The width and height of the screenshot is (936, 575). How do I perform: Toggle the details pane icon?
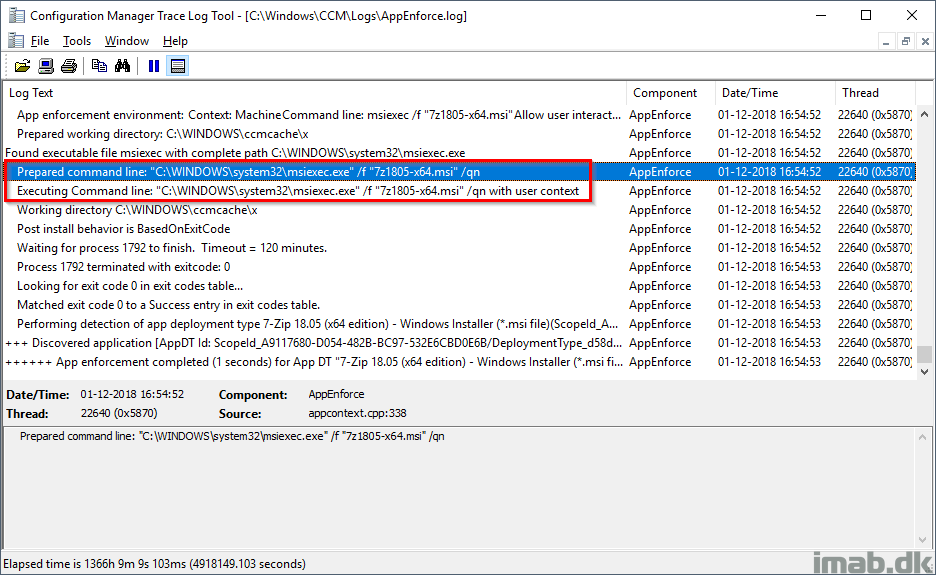click(177, 66)
